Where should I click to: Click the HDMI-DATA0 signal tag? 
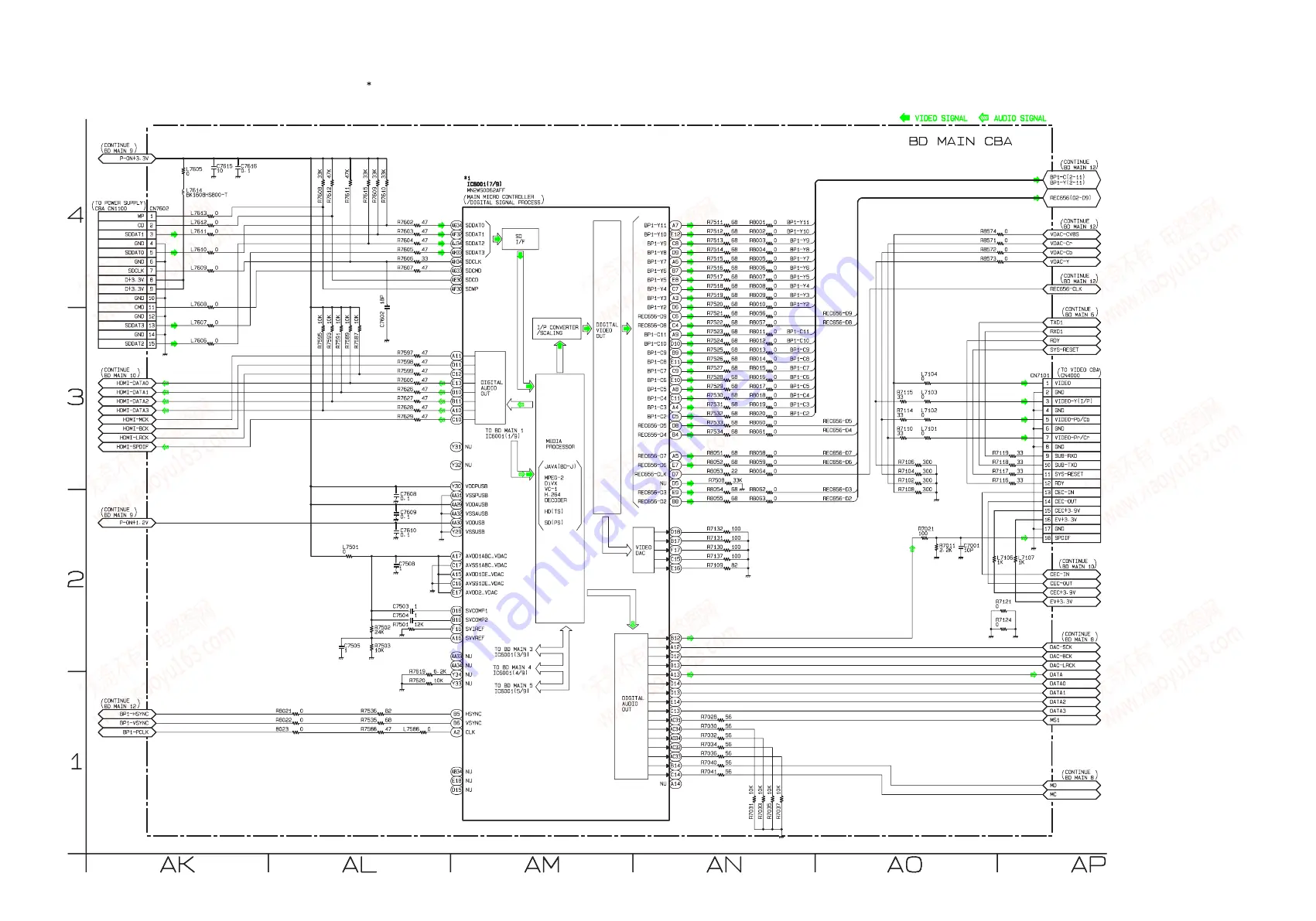(x=128, y=384)
